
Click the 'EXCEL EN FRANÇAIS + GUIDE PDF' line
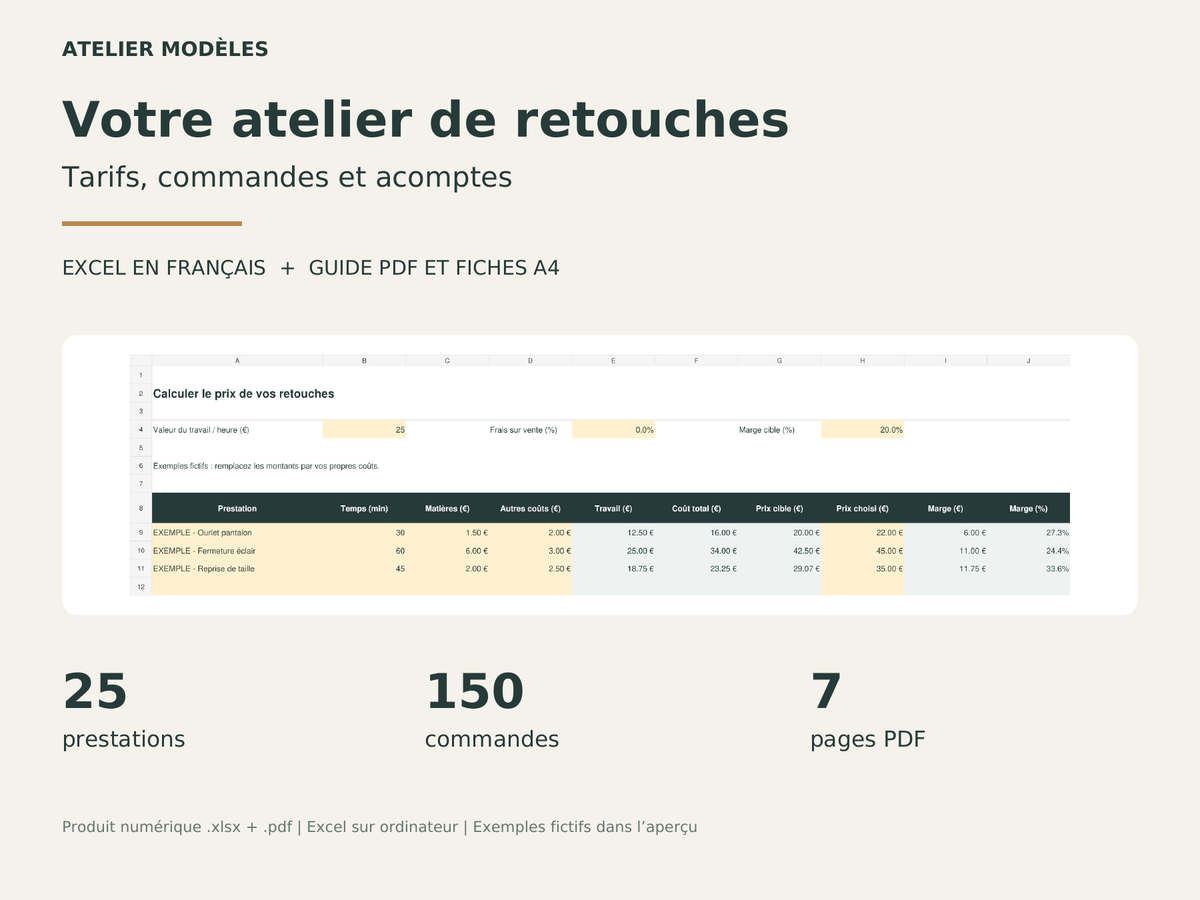point(311,268)
